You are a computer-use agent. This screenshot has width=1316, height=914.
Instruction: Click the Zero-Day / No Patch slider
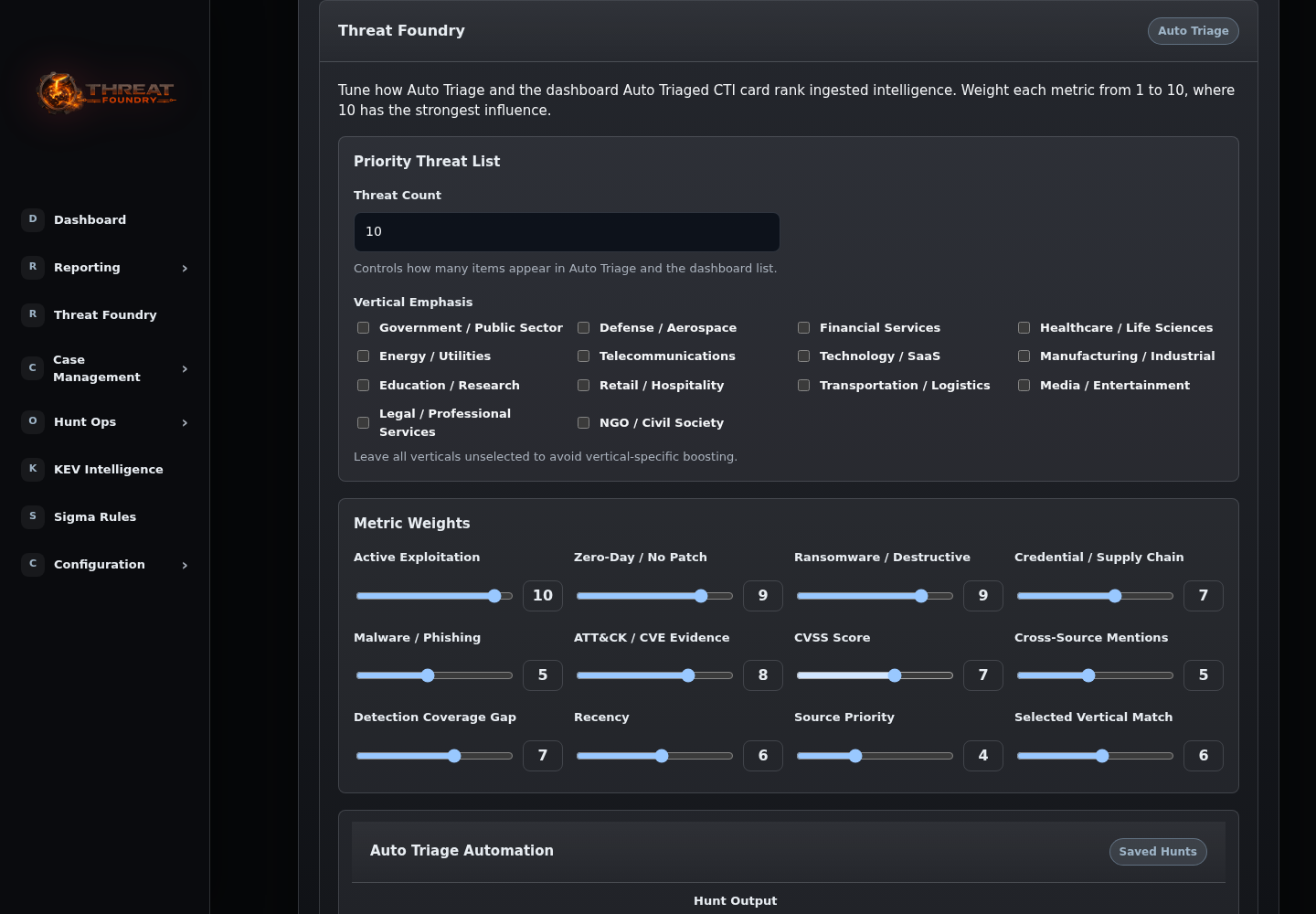(654, 596)
